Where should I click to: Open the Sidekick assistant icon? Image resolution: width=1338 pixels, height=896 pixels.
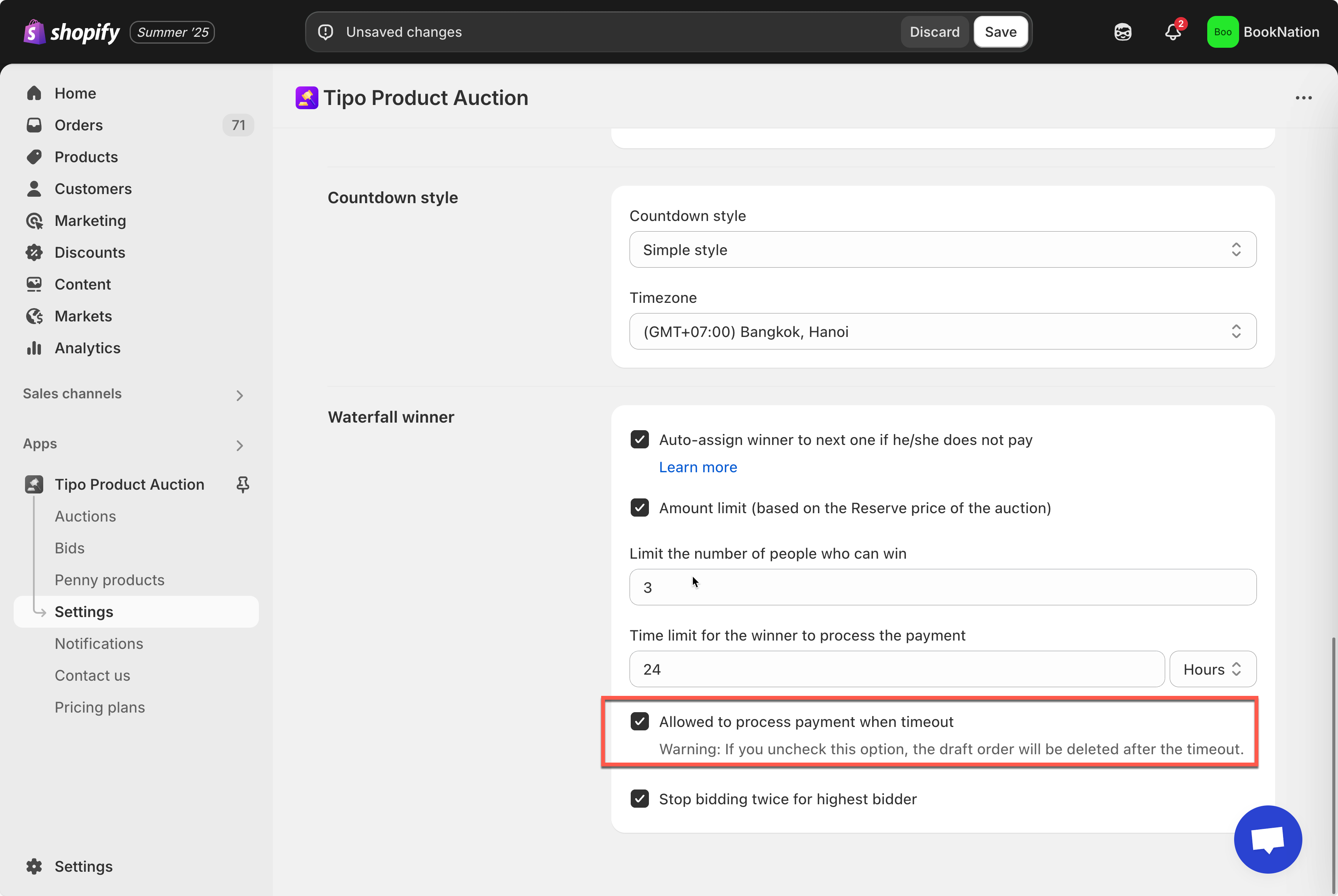click(x=1123, y=32)
